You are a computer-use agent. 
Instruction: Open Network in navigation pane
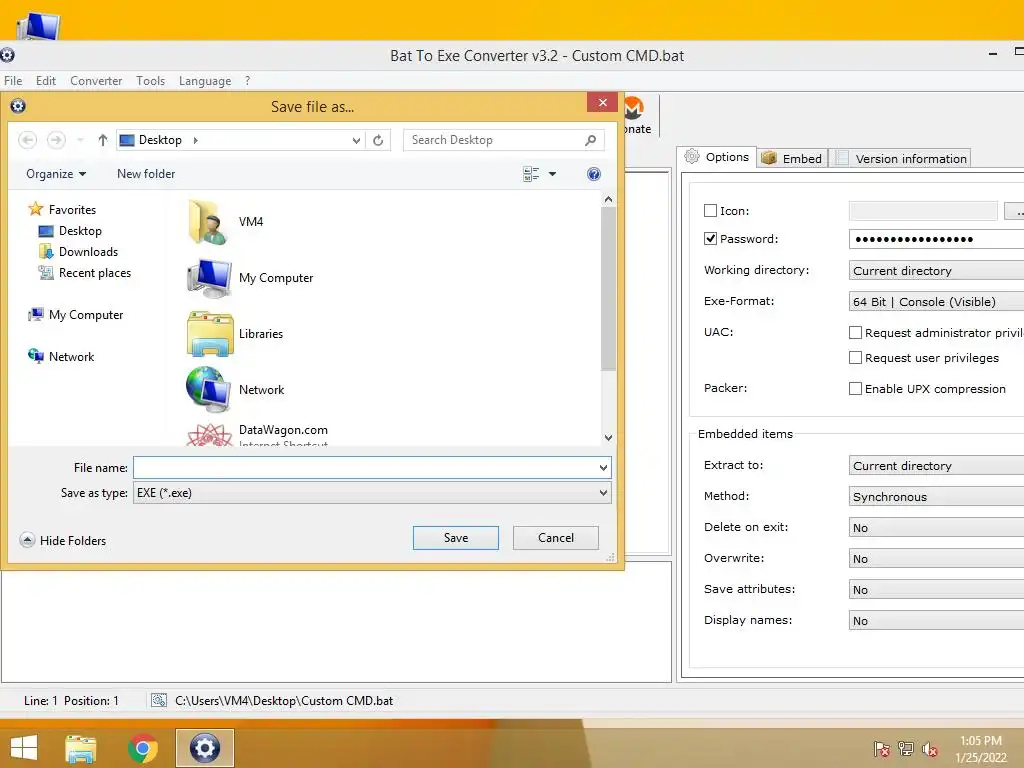coord(61,357)
